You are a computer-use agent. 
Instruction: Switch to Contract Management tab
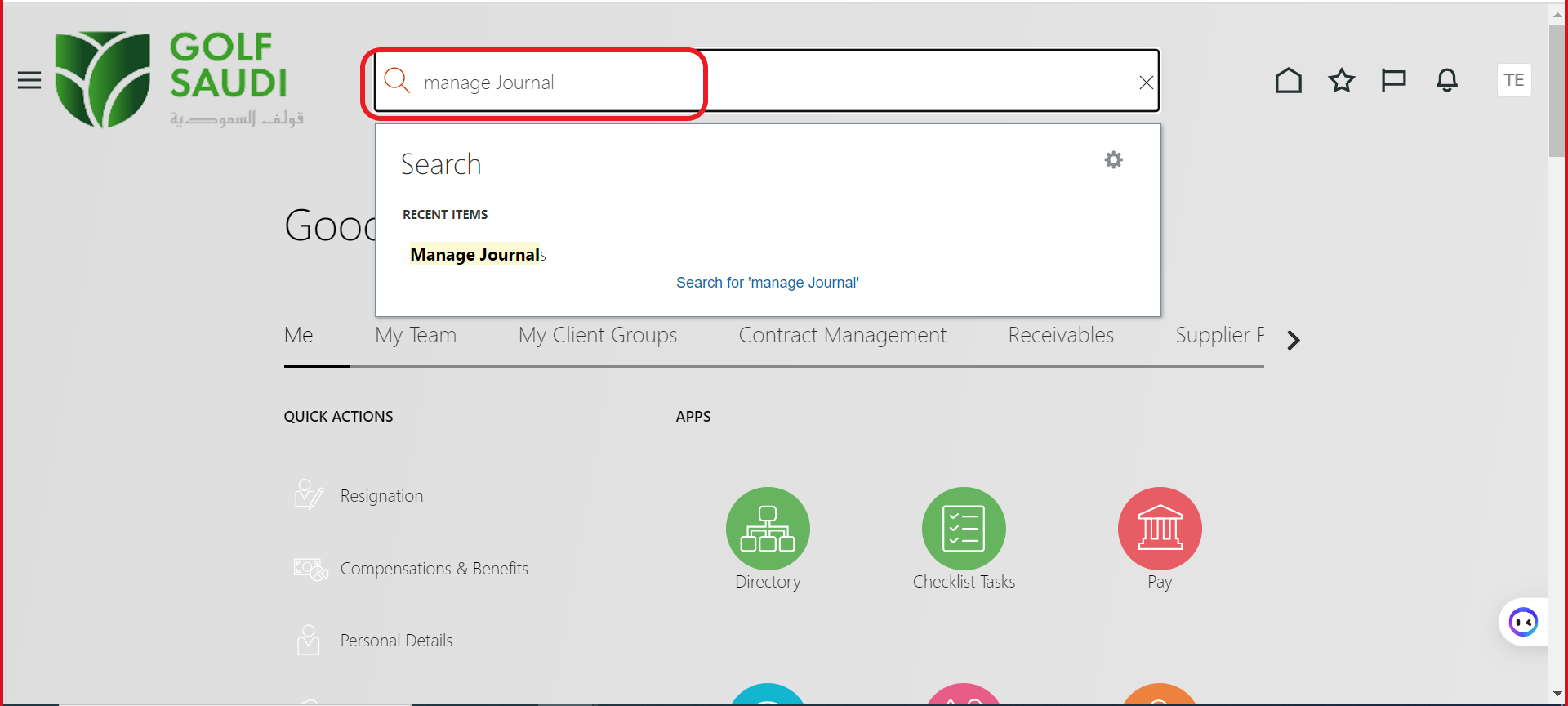point(842,335)
